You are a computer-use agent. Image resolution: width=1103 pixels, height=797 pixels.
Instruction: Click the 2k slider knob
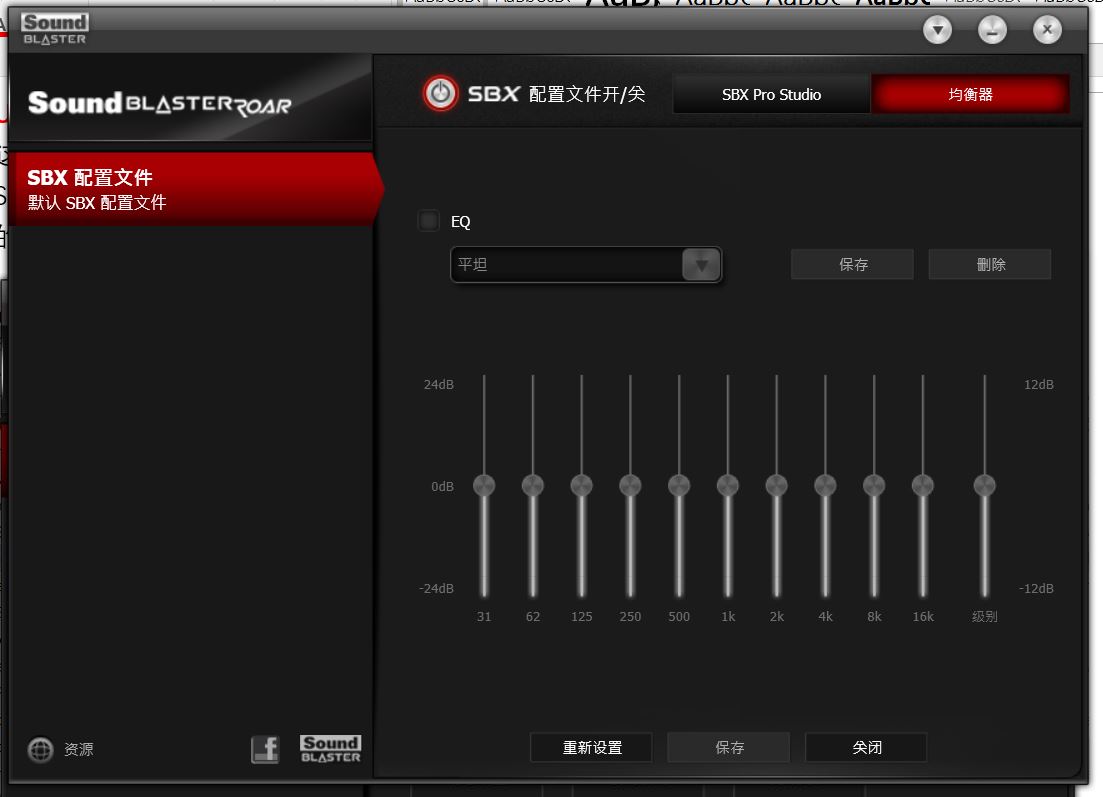click(777, 485)
